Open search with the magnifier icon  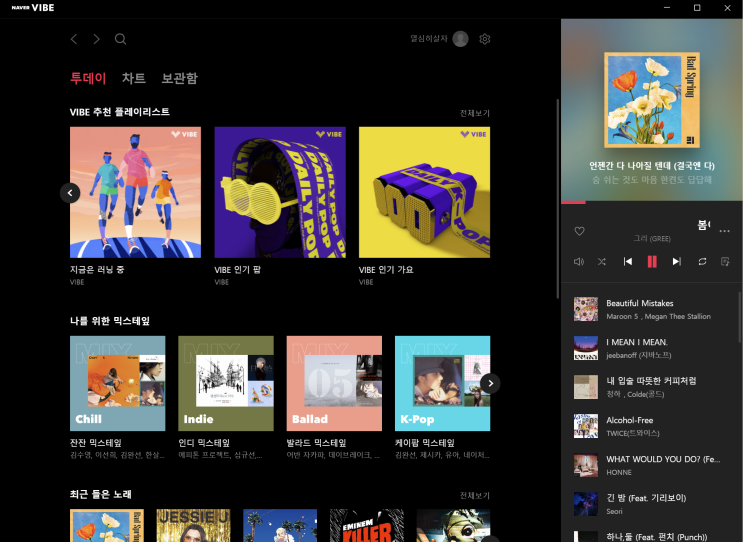(120, 39)
